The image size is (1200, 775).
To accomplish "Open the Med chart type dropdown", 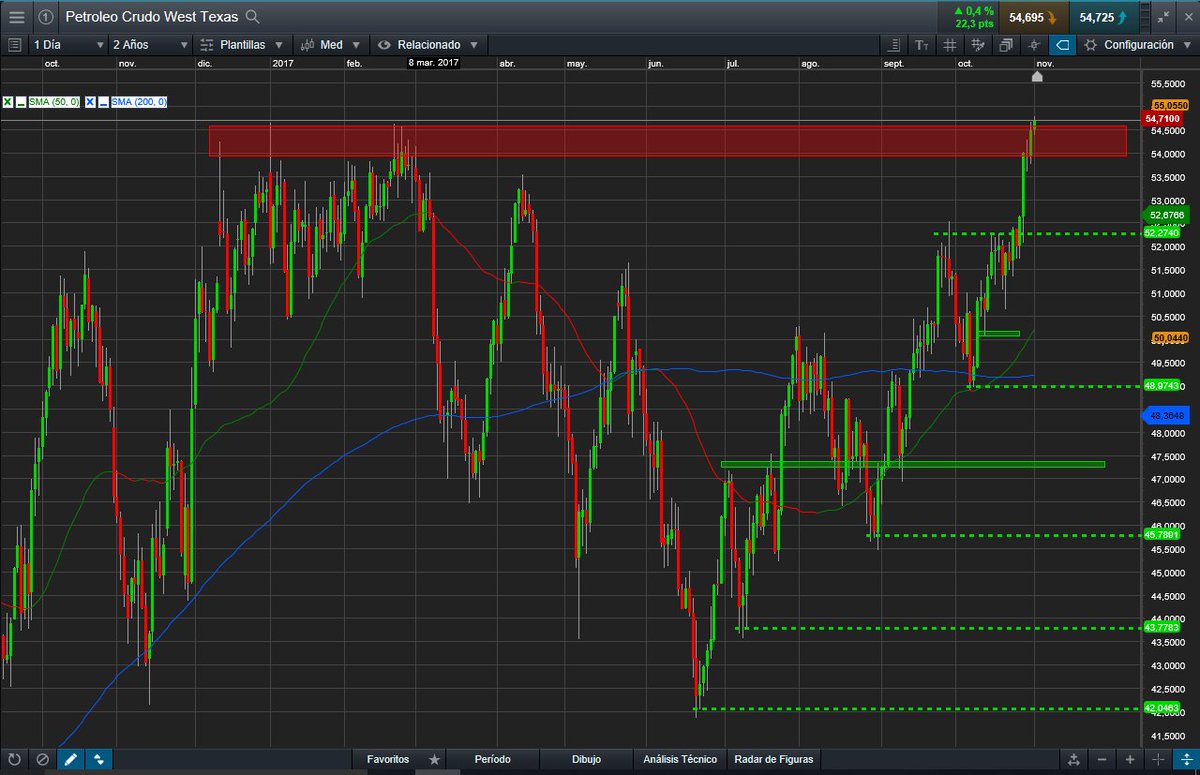I will 331,45.
